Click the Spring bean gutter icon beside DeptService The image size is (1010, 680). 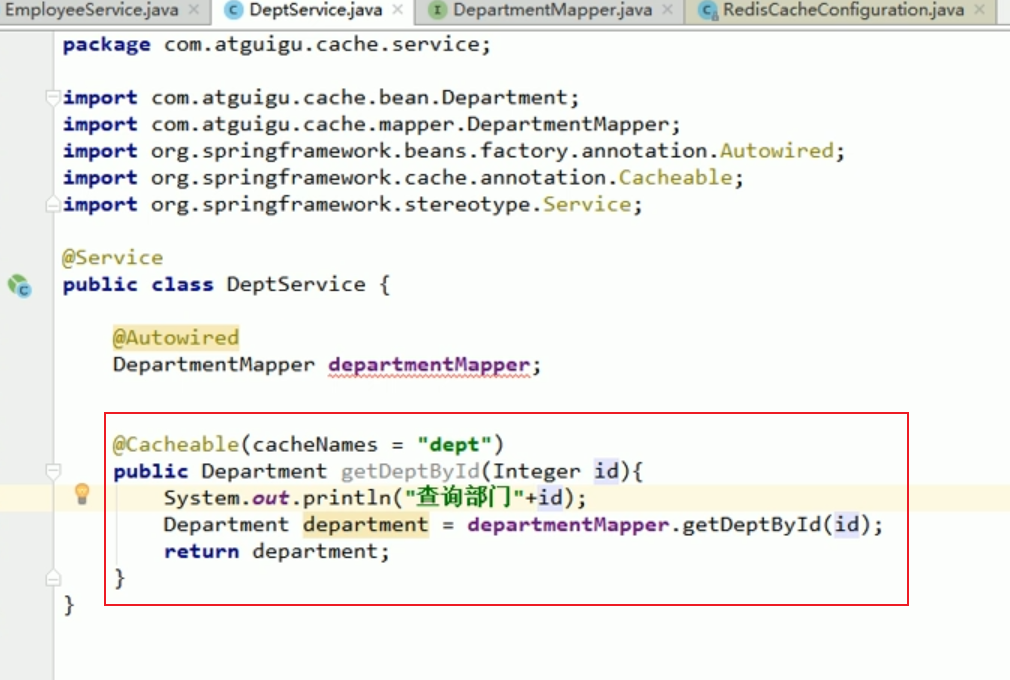(x=20, y=286)
